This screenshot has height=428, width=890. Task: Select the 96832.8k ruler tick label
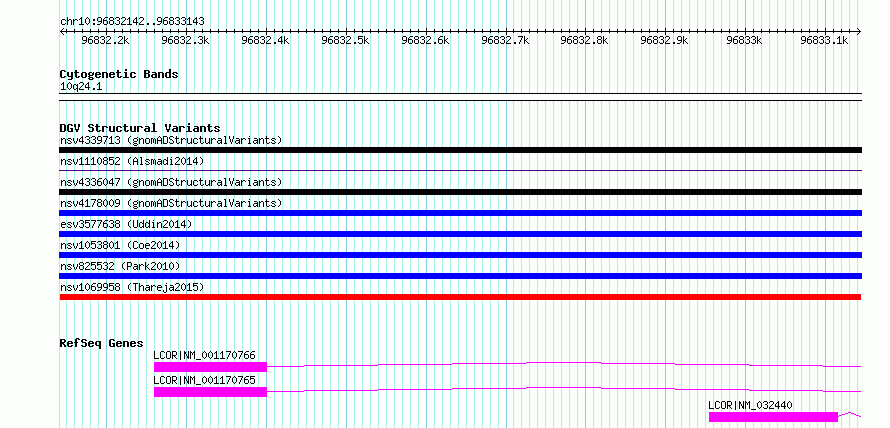tap(584, 40)
